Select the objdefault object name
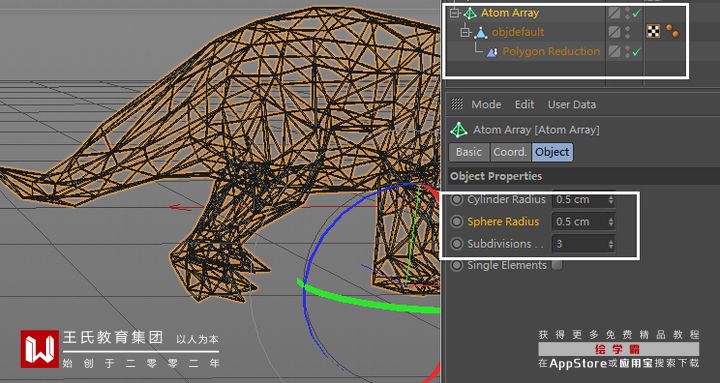Image resolution: width=720 pixels, height=383 pixels. (x=518, y=32)
